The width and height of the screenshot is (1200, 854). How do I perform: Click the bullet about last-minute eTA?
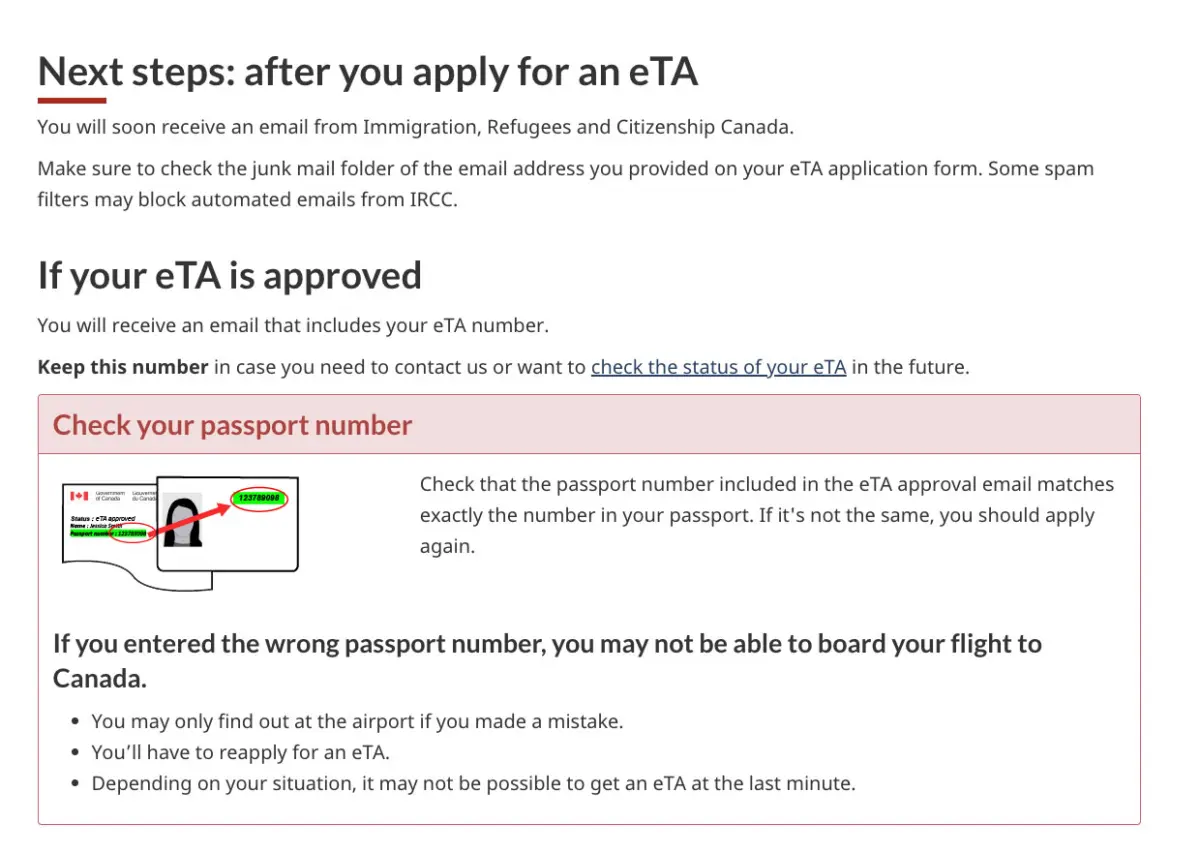473,783
